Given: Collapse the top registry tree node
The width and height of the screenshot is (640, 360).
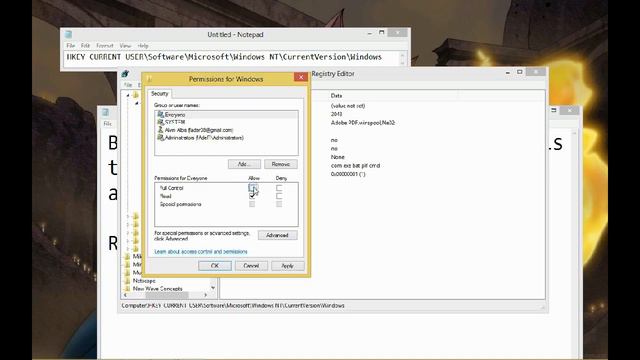Looking at the screenshot, I should point(128,95).
